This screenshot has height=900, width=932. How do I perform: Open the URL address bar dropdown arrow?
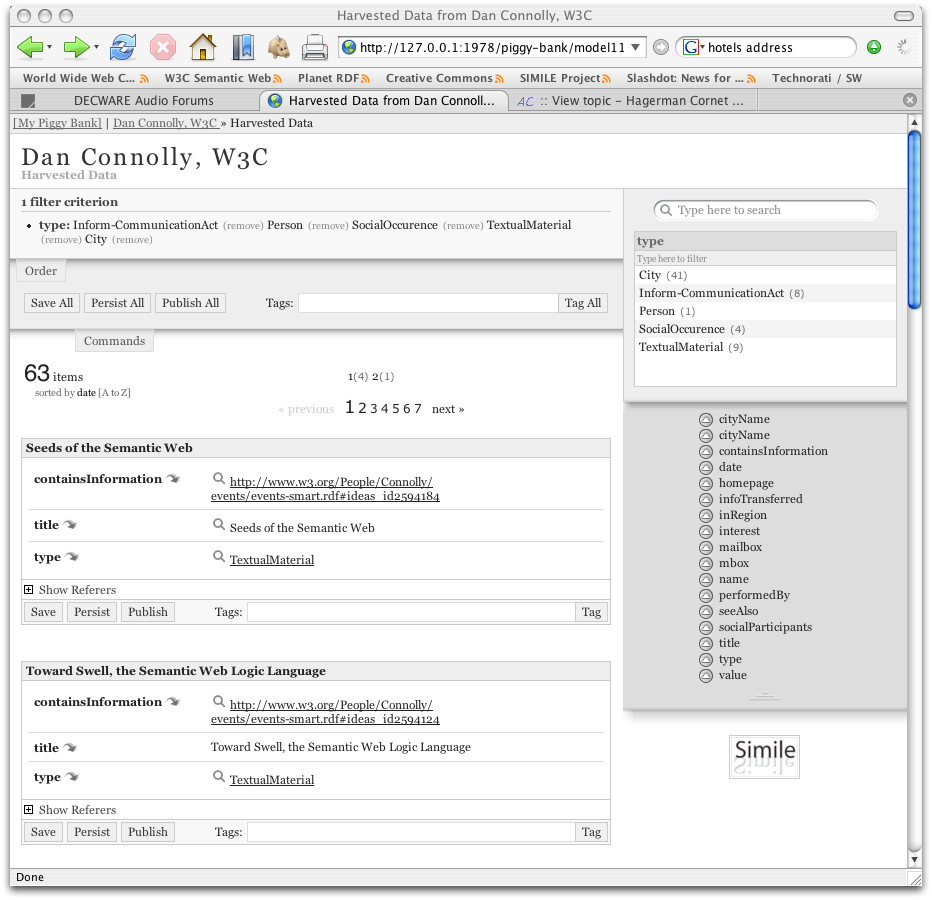pyautogui.click(x=636, y=47)
